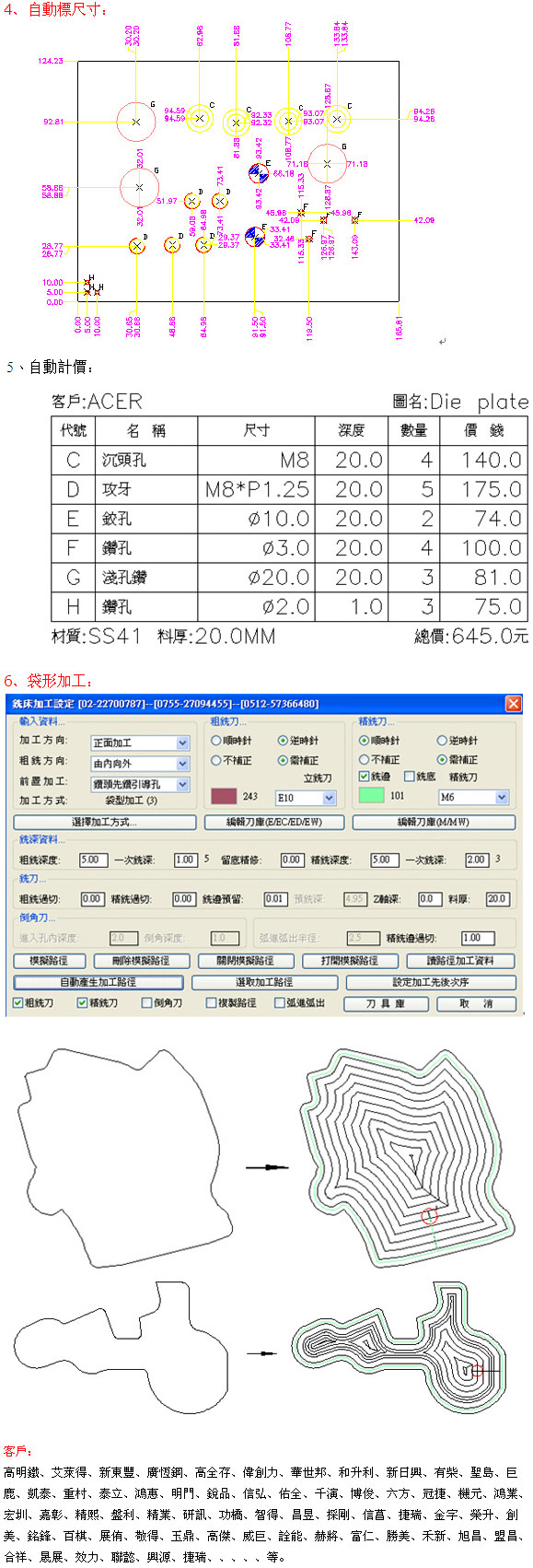
Task: Click the 選擇加工方式 button
Action: point(105,822)
